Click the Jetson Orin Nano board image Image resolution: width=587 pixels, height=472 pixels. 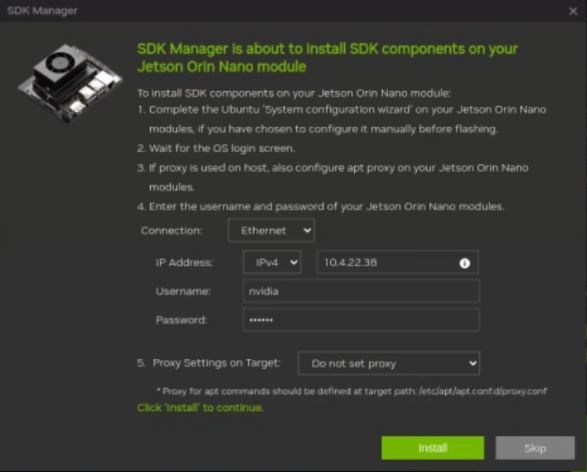pos(70,83)
